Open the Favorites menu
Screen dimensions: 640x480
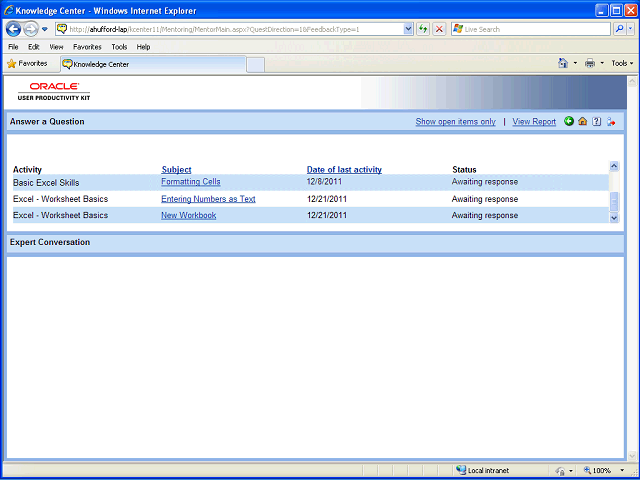click(87, 47)
